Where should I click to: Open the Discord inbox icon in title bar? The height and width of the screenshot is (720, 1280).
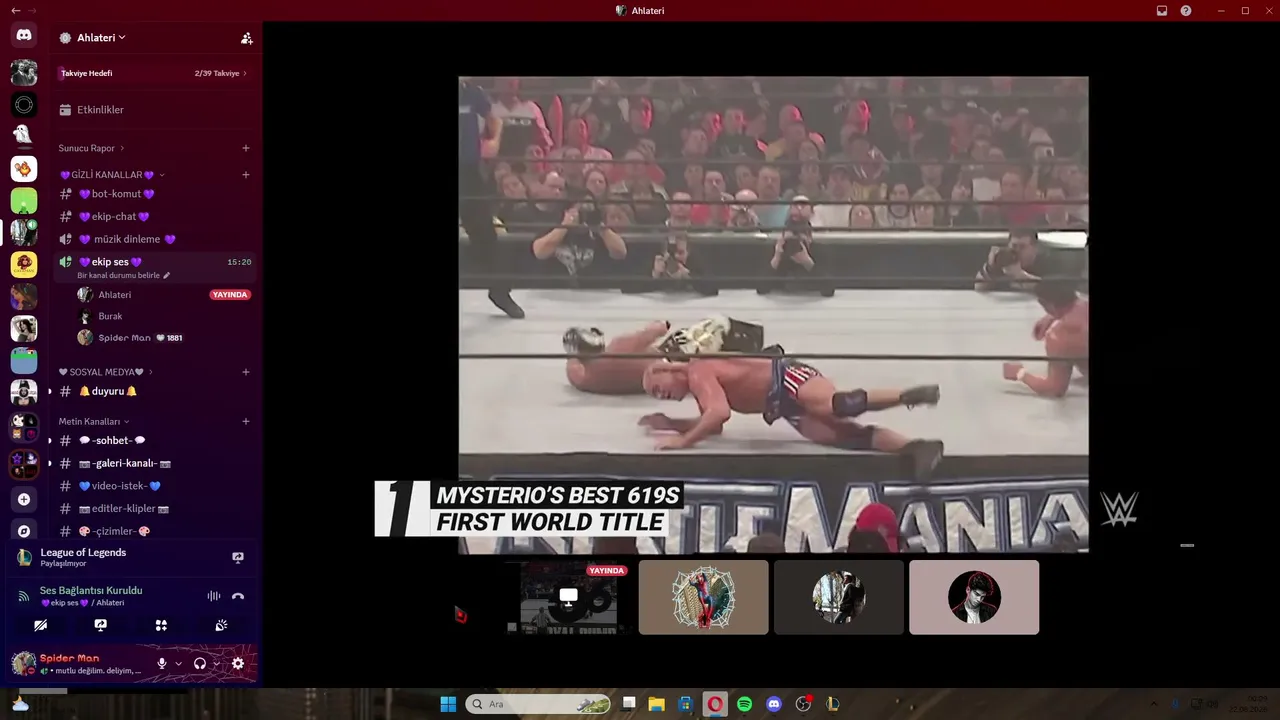[x=1162, y=11]
